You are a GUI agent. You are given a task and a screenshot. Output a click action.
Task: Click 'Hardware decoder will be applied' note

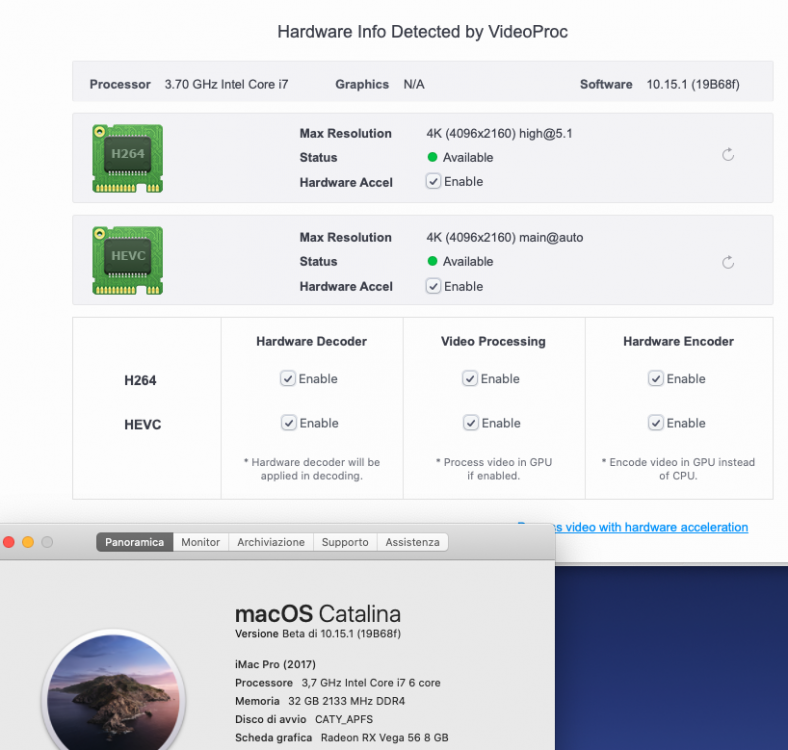coord(312,468)
